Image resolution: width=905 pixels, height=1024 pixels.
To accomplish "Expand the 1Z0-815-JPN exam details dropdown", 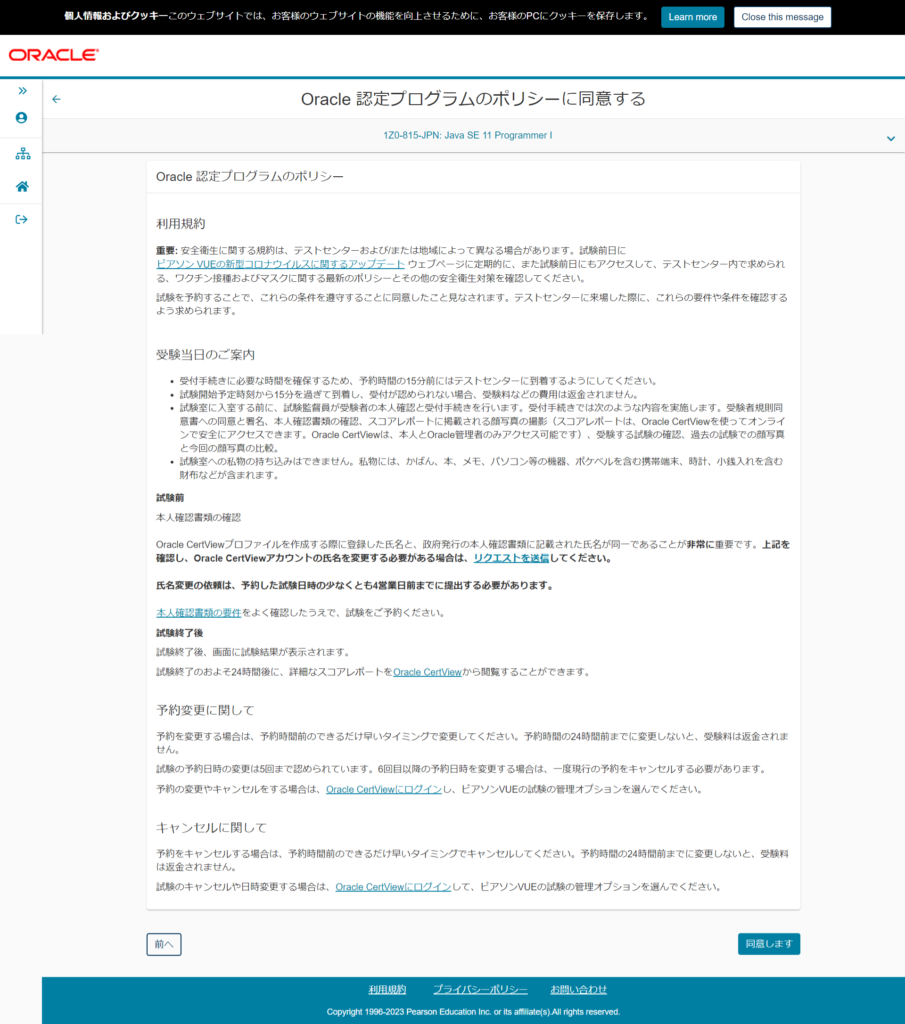I will [x=888, y=139].
